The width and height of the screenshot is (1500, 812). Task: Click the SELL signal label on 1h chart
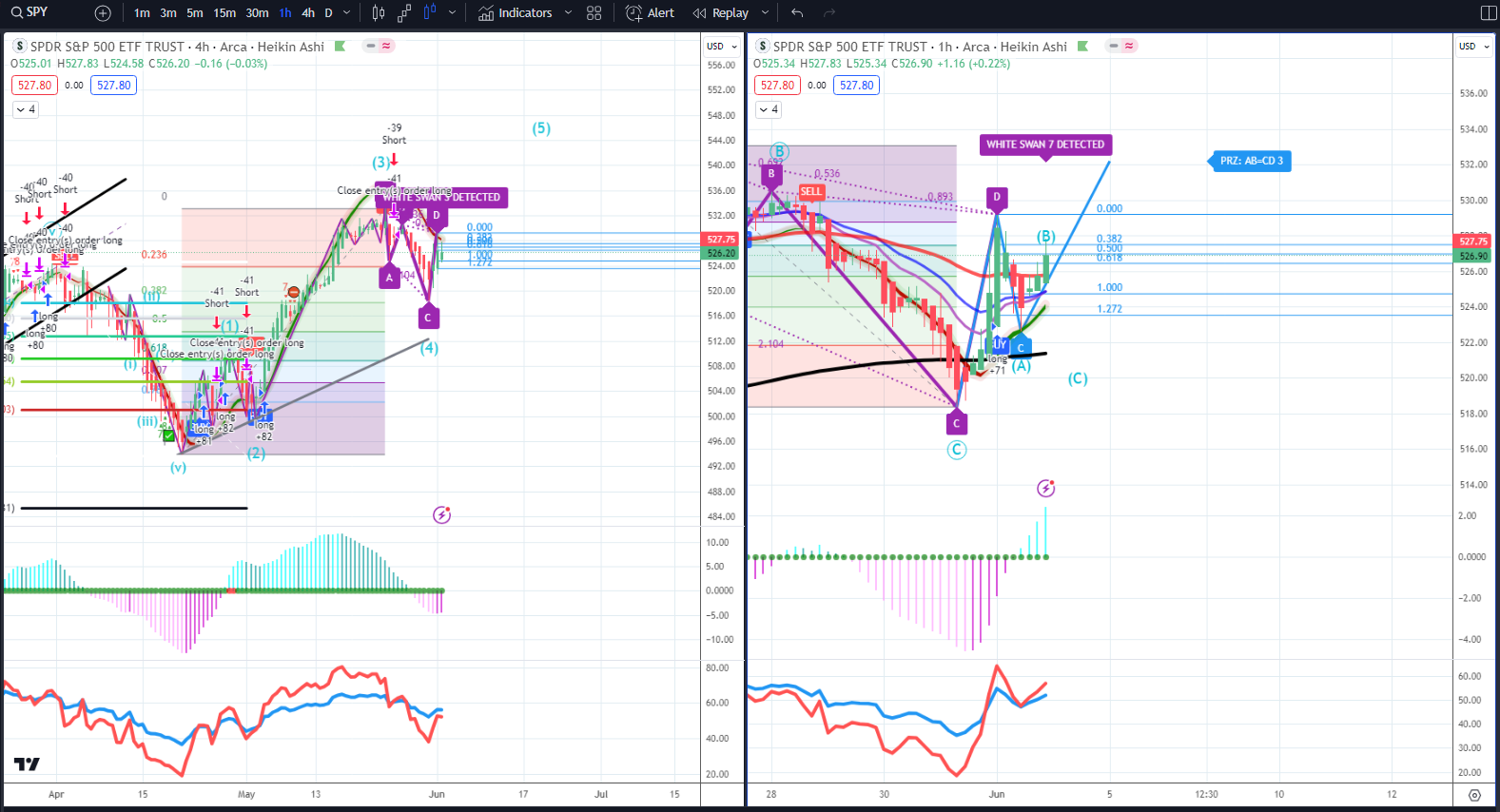[811, 191]
